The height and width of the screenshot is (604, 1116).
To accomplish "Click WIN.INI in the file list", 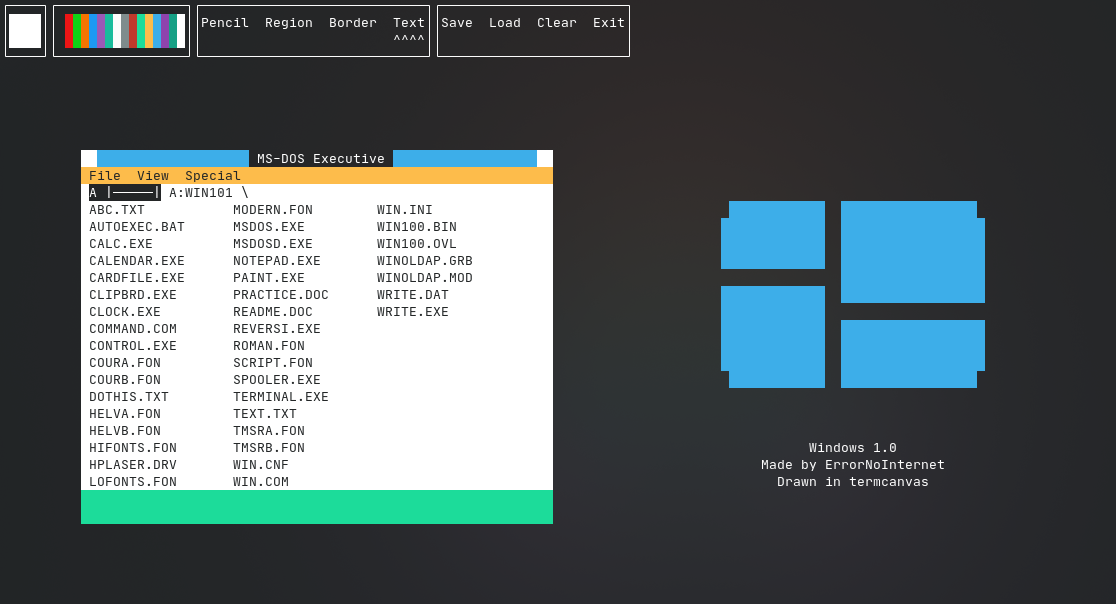I will point(404,210).
